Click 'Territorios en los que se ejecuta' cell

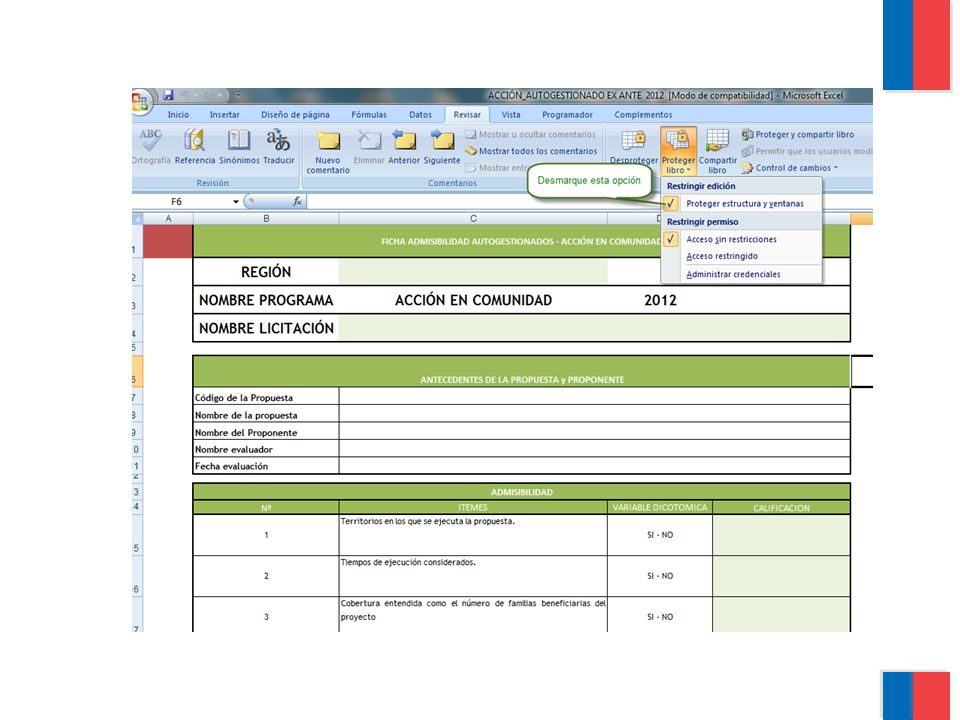[473, 534]
